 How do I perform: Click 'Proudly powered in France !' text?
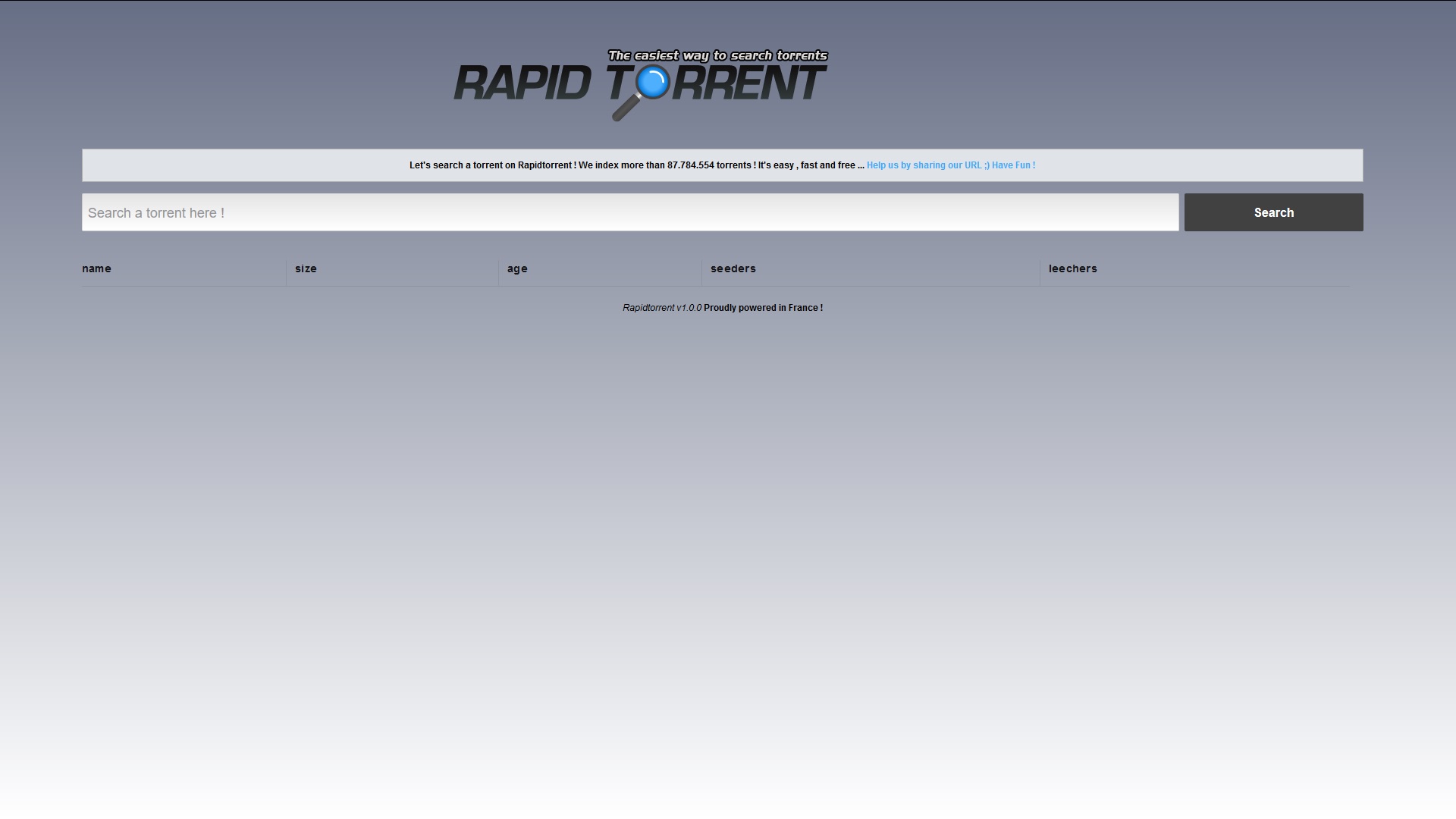[x=763, y=308]
